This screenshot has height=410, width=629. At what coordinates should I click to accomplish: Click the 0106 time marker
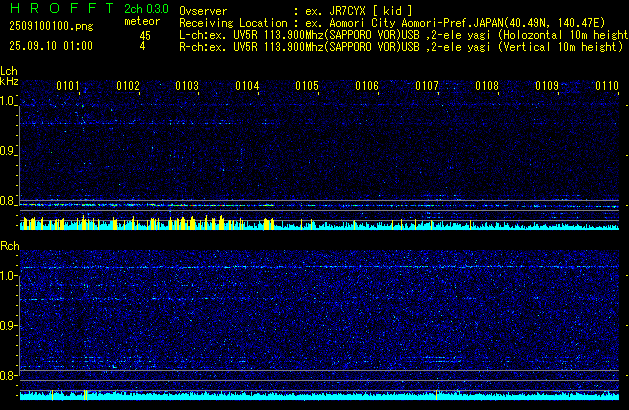[x=367, y=86]
